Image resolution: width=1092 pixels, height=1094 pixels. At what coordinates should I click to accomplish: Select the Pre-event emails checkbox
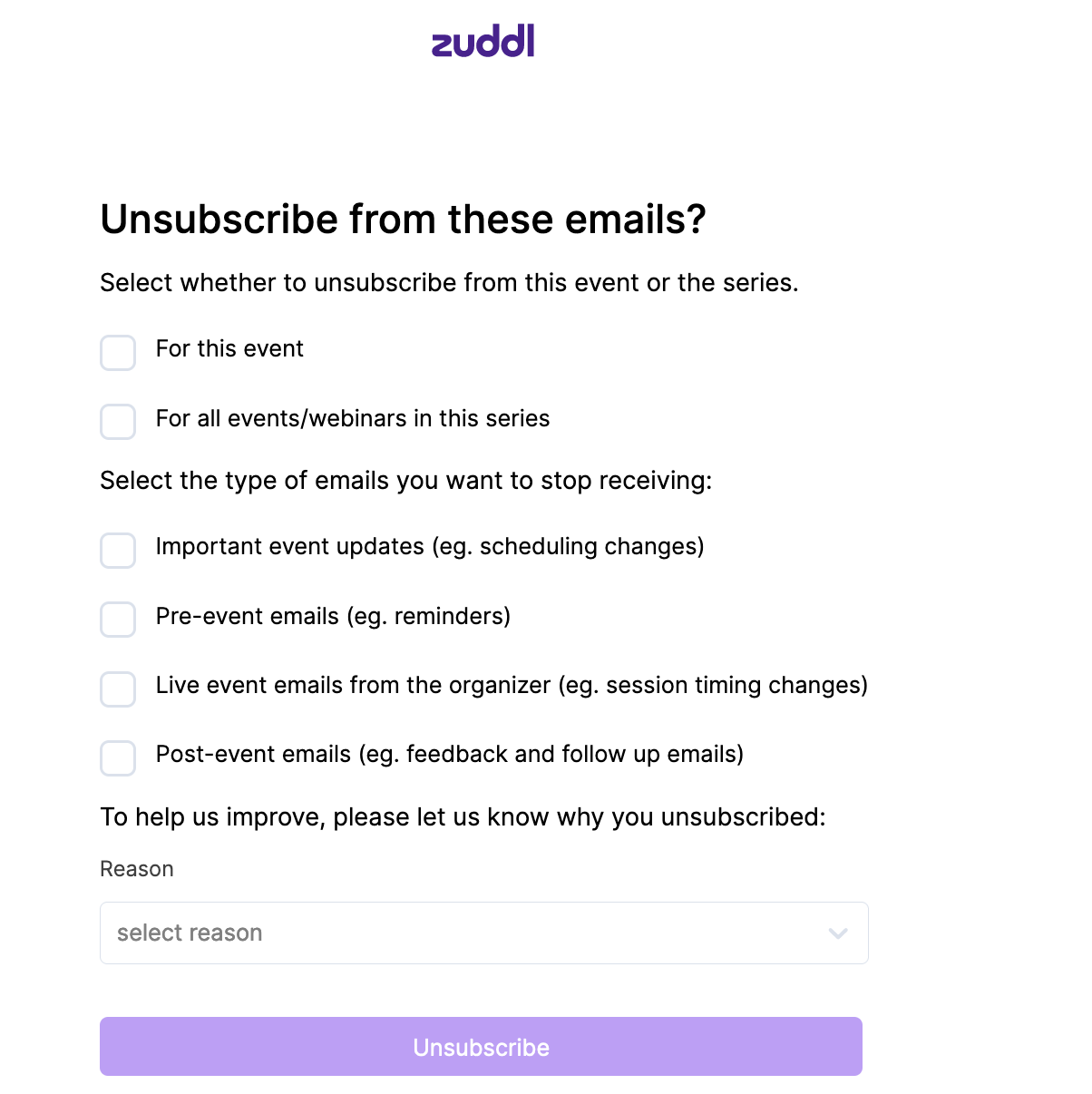[x=118, y=620]
